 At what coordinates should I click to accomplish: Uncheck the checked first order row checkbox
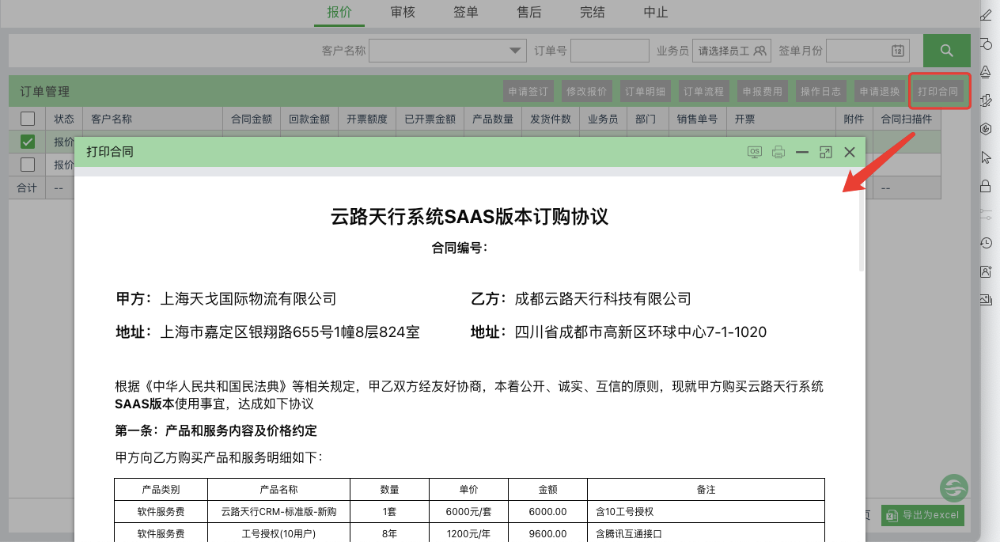point(27,142)
